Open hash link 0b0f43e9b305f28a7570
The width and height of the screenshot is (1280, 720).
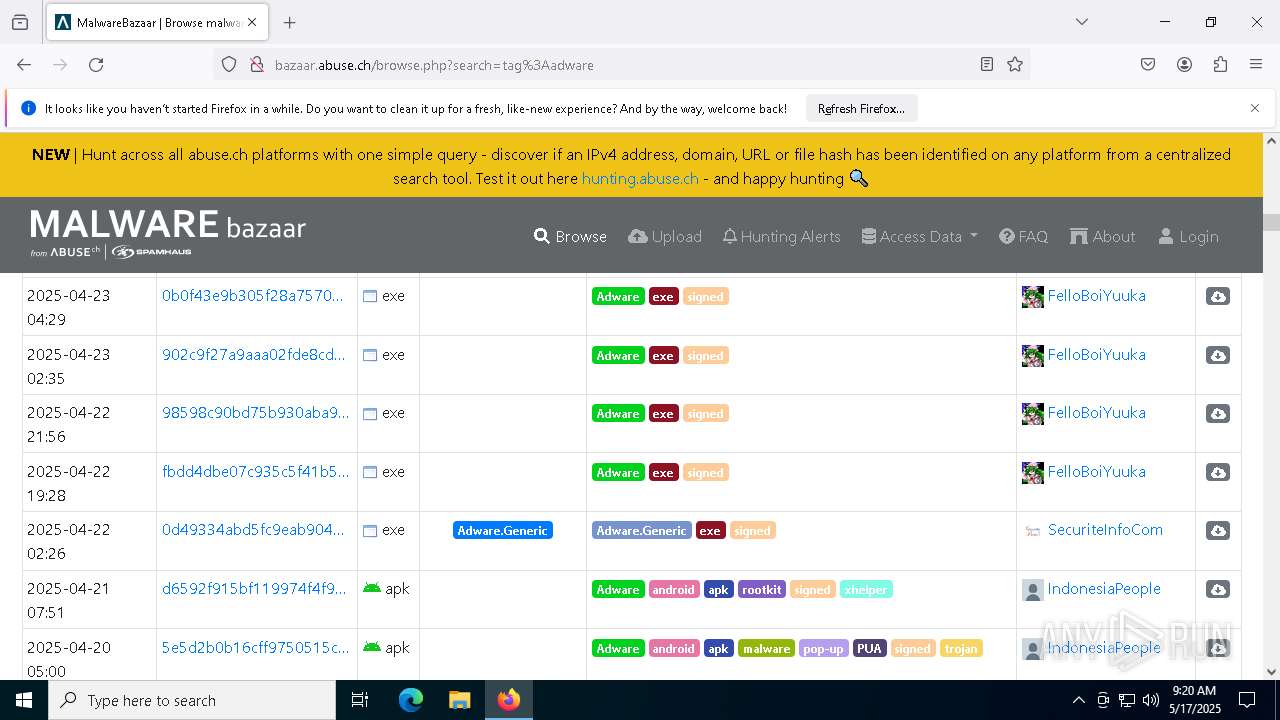(x=252, y=296)
